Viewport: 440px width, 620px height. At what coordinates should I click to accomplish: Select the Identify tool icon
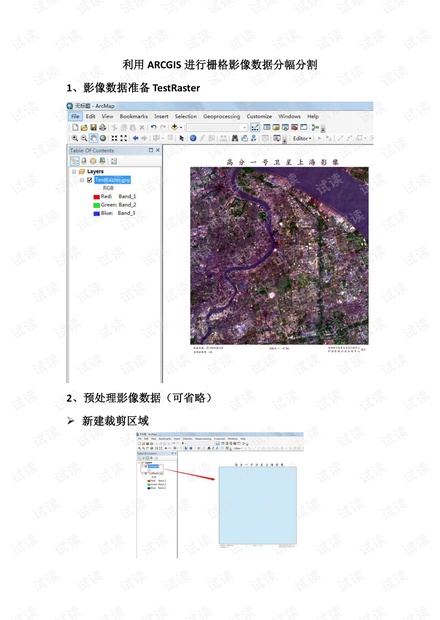tap(193, 138)
